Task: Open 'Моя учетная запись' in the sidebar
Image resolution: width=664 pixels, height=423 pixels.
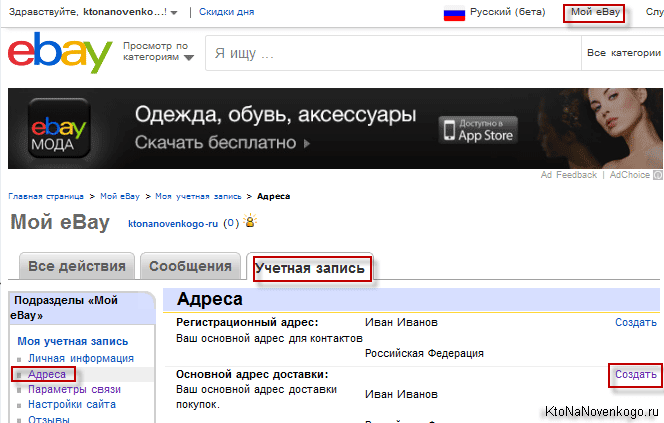Action: pos(72,341)
